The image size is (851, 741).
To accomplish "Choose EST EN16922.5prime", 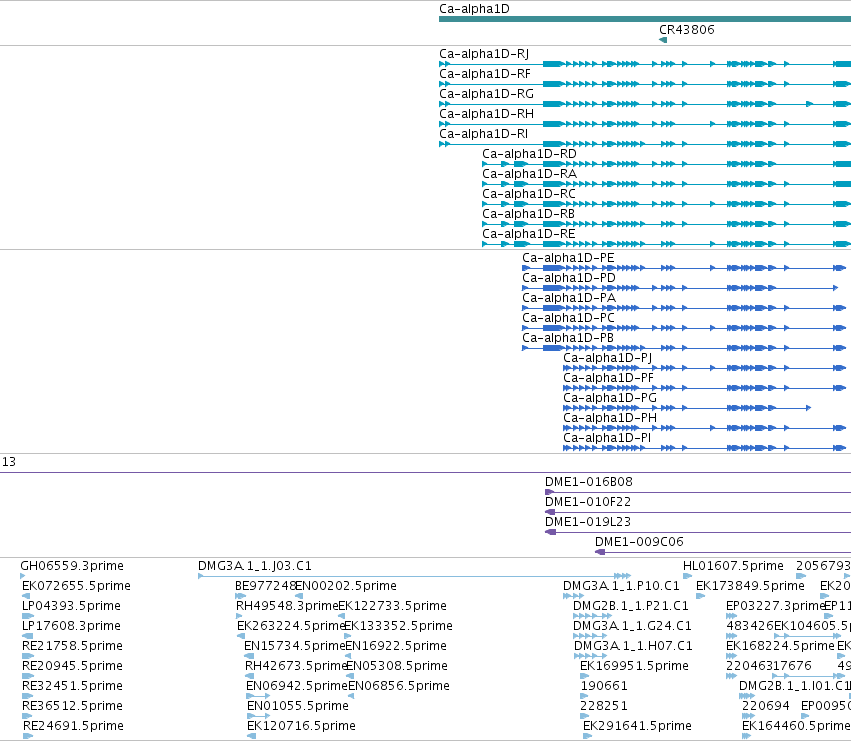I will pyautogui.click(x=396, y=646).
